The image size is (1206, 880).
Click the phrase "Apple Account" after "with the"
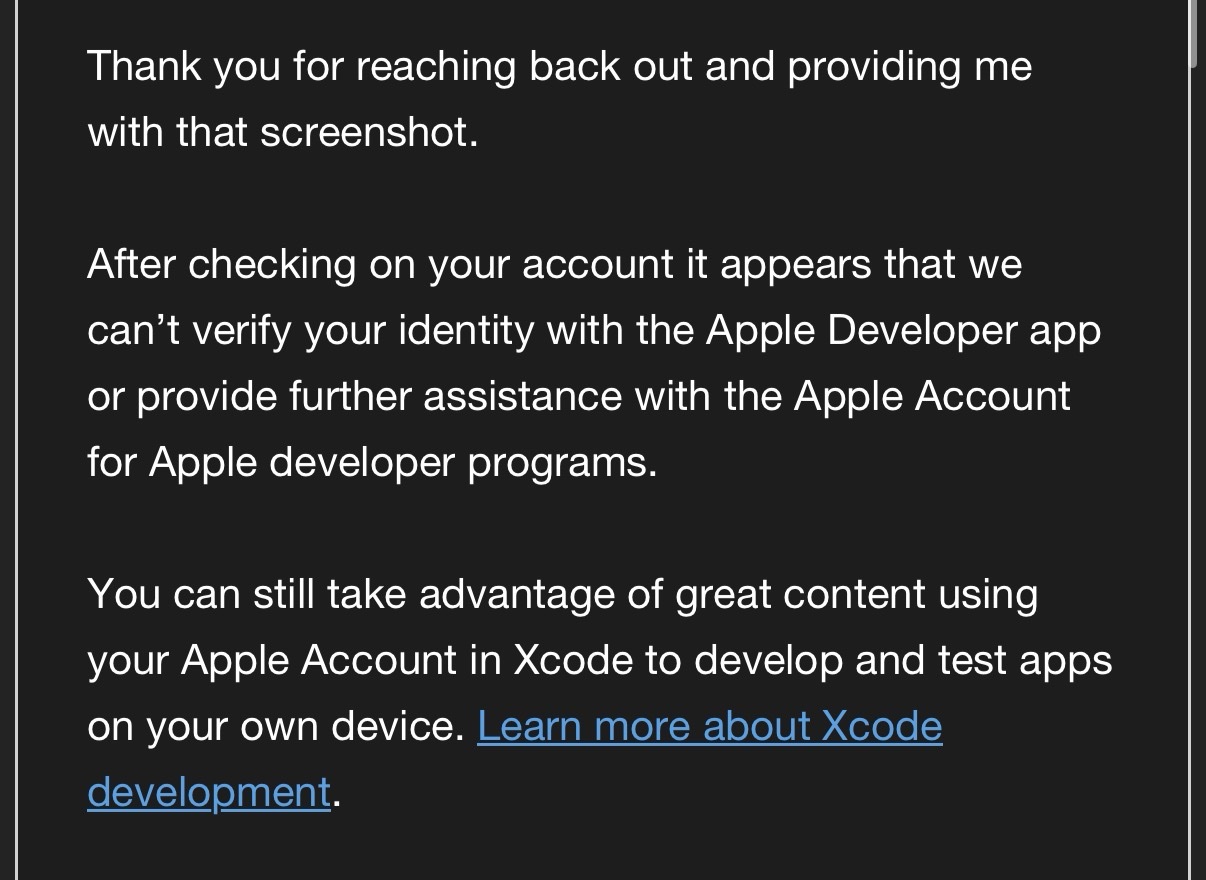[932, 397]
